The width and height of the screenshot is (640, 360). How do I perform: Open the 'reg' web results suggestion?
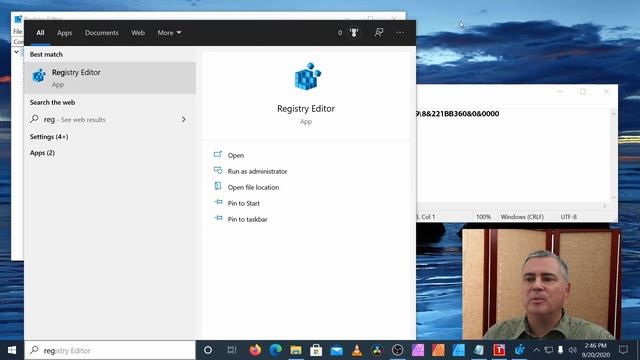coord(110,119)
